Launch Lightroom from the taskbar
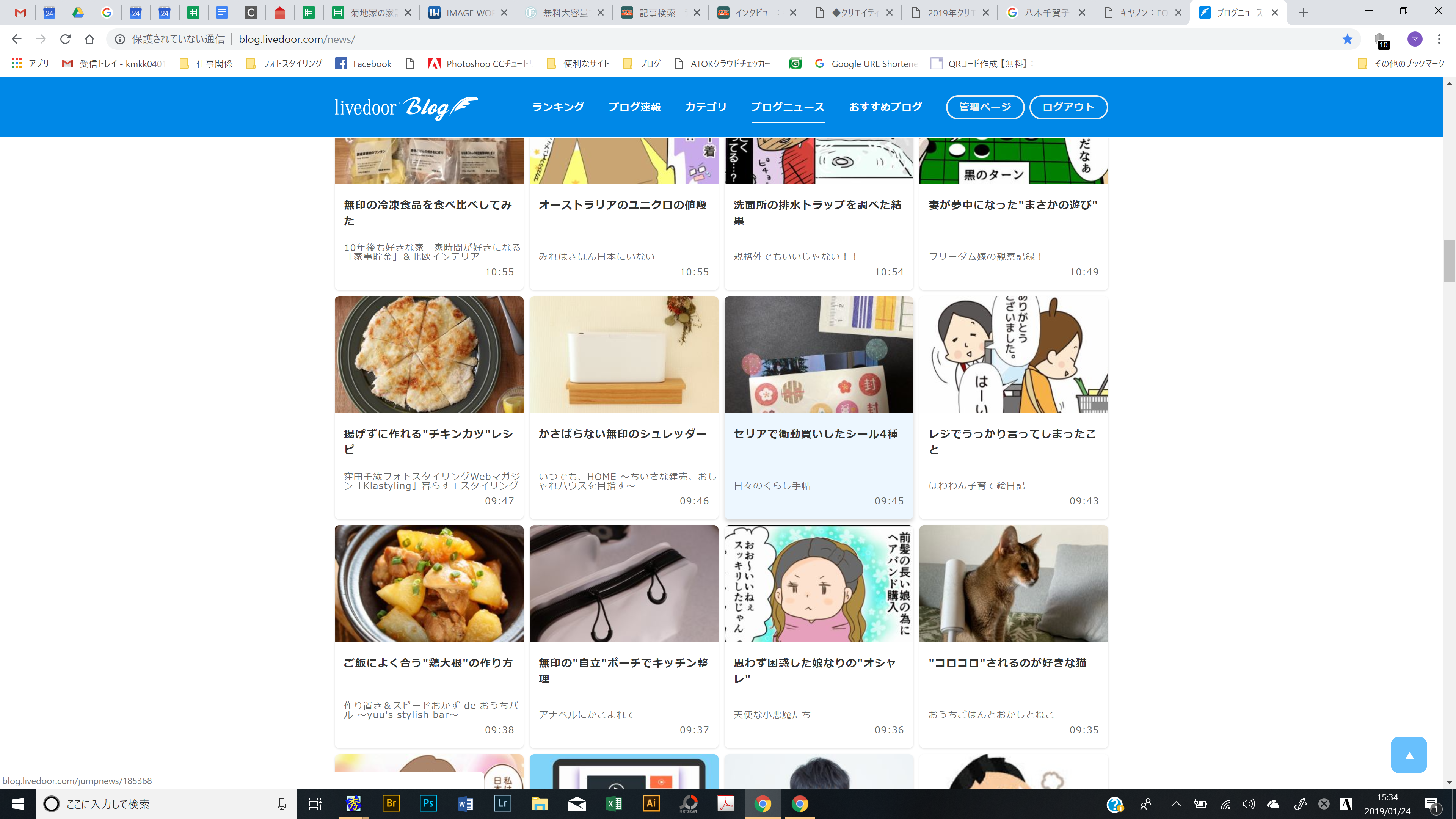Viewport: 1456px width, 819px height. tap(502, 803)
